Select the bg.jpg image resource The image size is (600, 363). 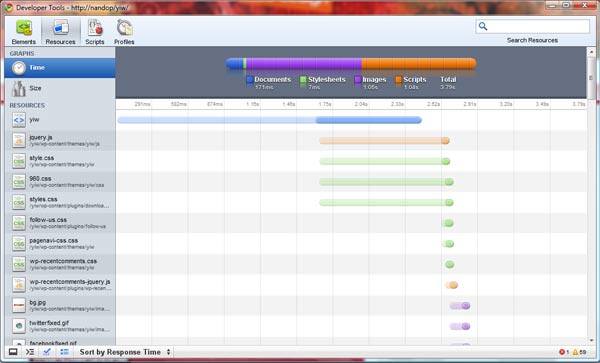pos(60,306)
